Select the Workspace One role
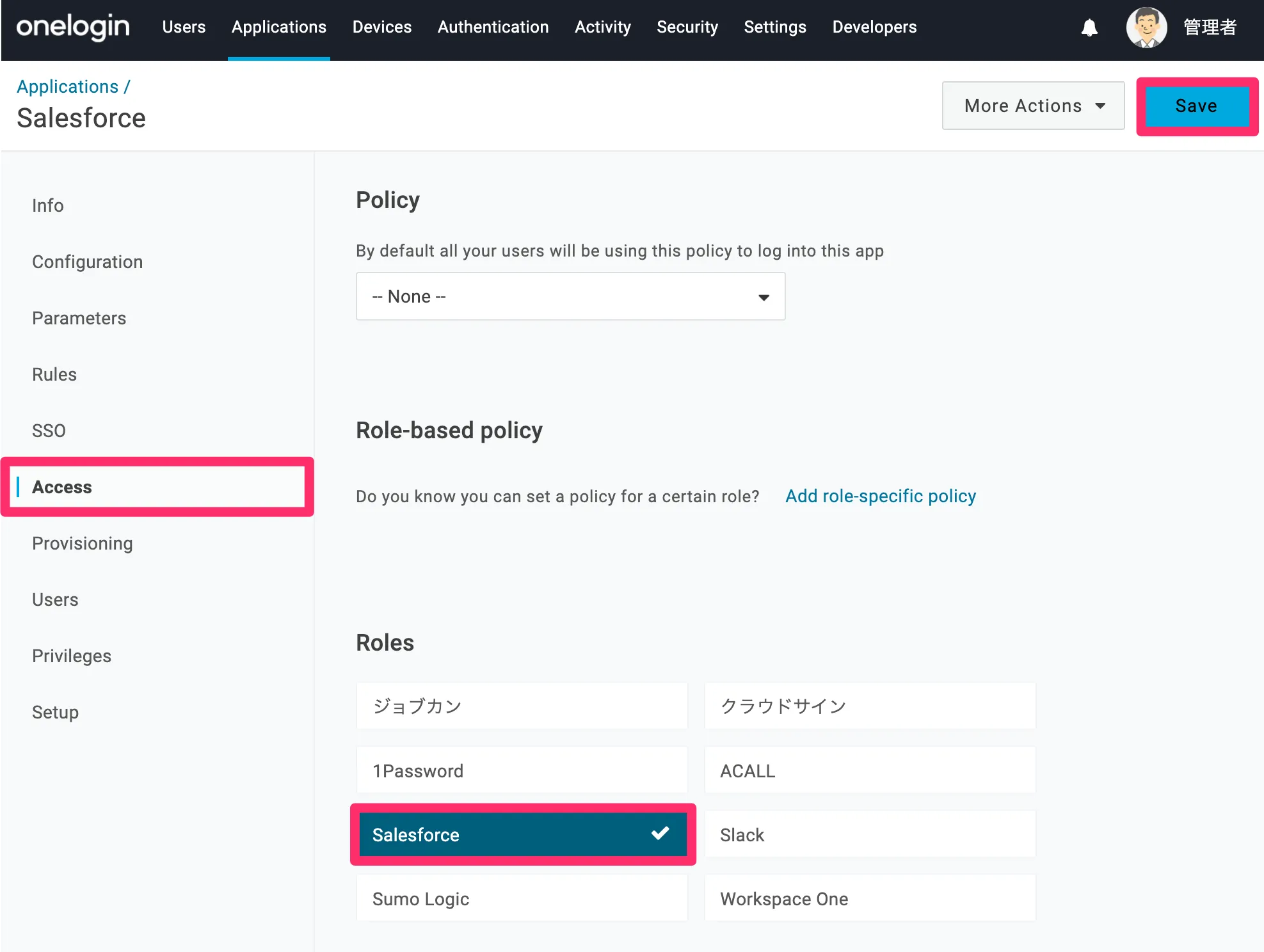This screenshot has width=1264, height=952. point(870,898)
